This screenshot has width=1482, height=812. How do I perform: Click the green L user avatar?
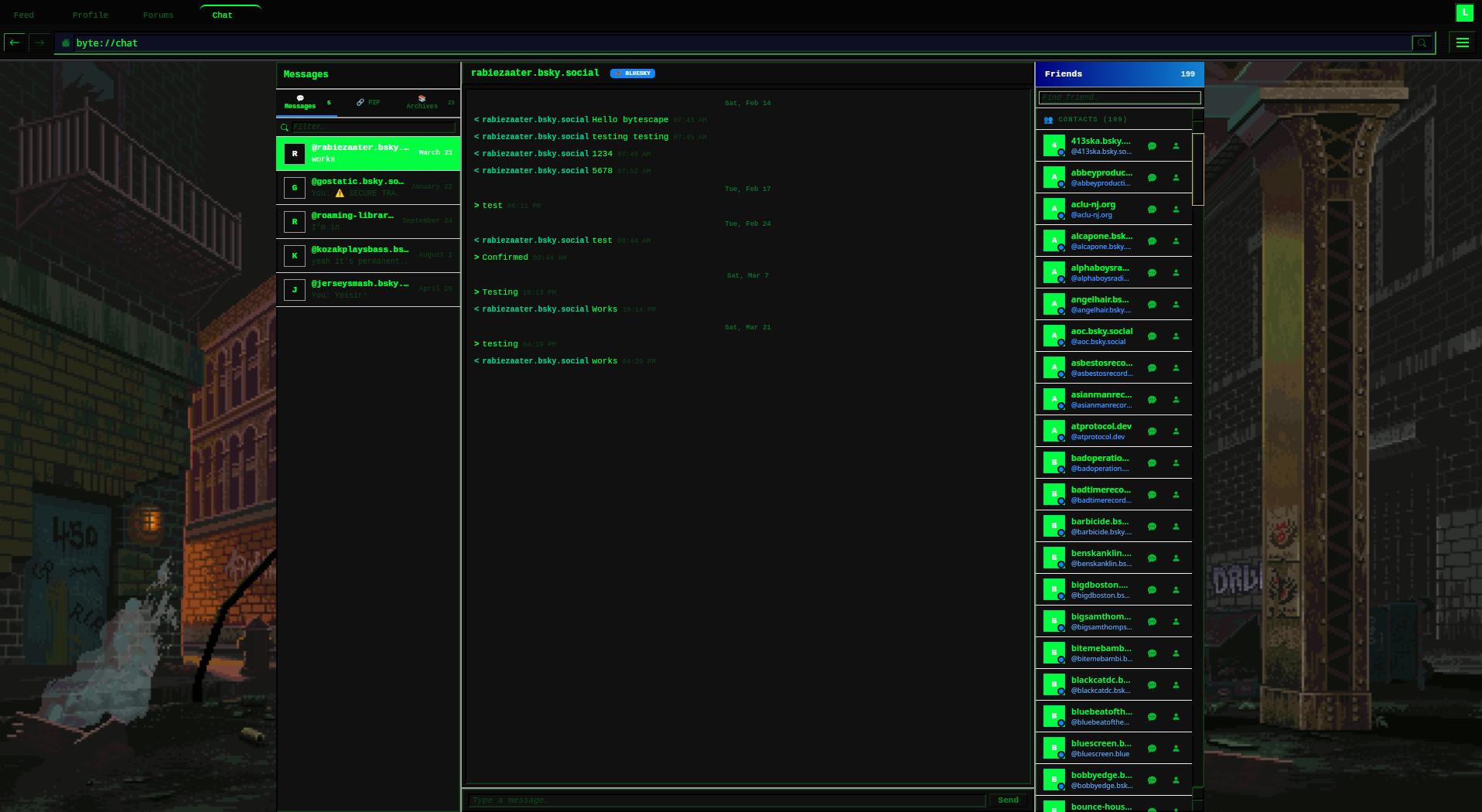click(1464, 12)
